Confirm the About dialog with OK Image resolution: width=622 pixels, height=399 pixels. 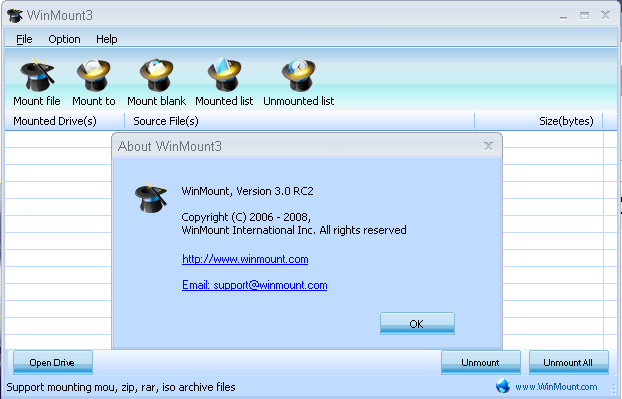(x=417, y=324)
